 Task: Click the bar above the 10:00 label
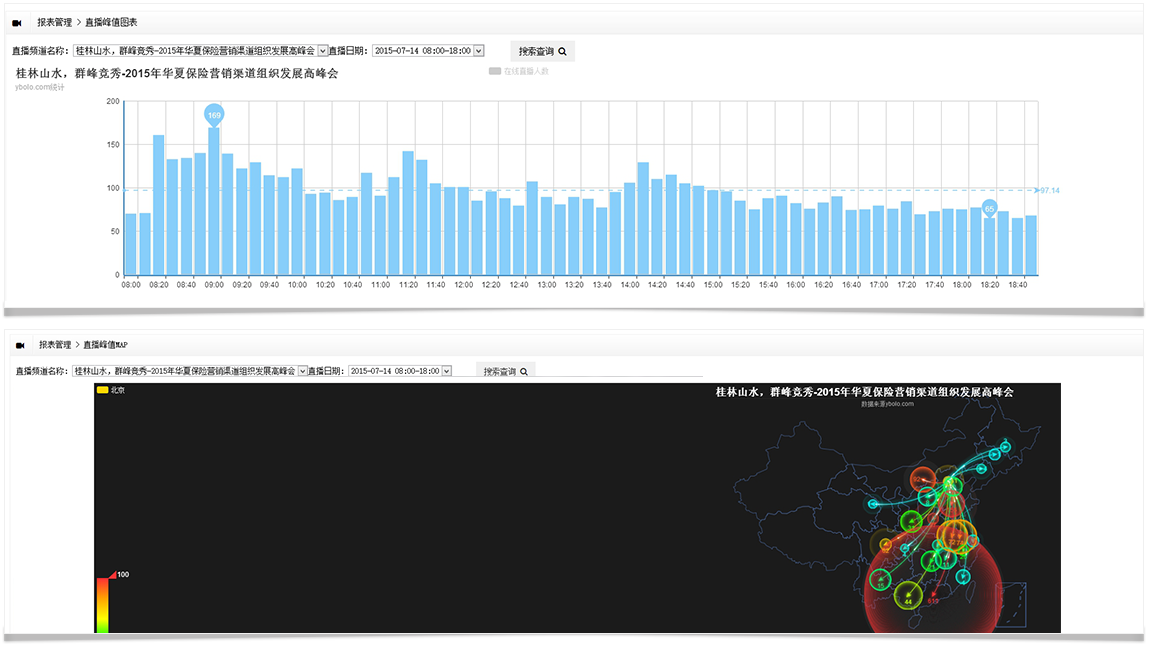(297, 222)
